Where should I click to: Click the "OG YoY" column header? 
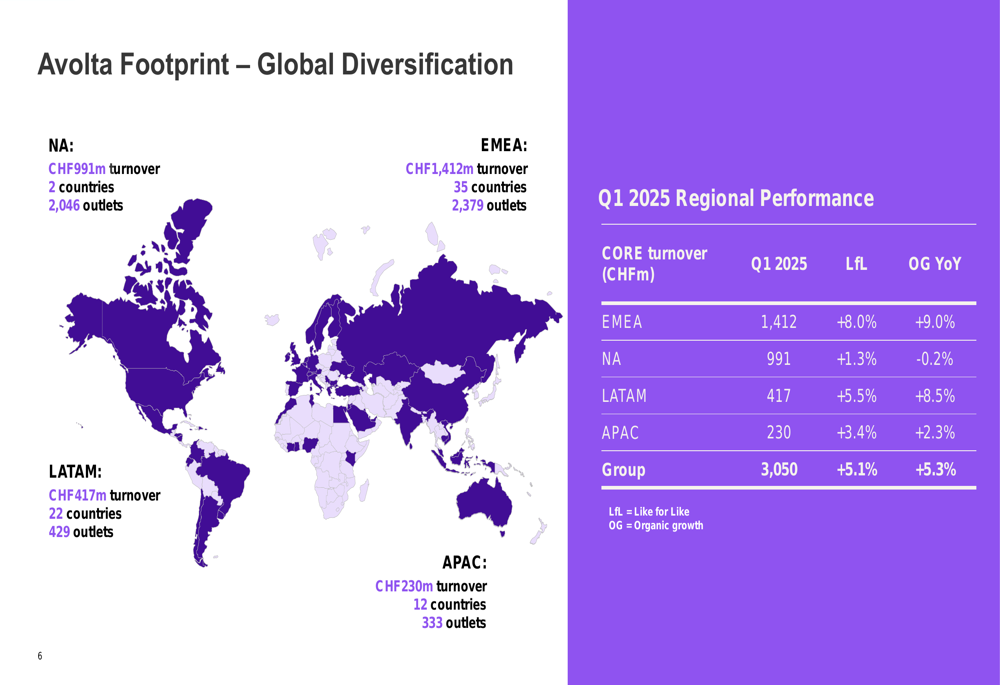(x=934, y=264)
